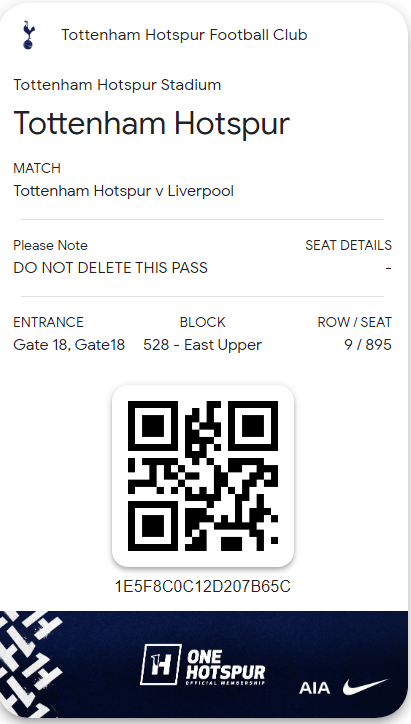Viewport: 411px width, 724px height.
Task: Click the DO NOT DELETE THIS PASS note
Action: coord(110,268)
